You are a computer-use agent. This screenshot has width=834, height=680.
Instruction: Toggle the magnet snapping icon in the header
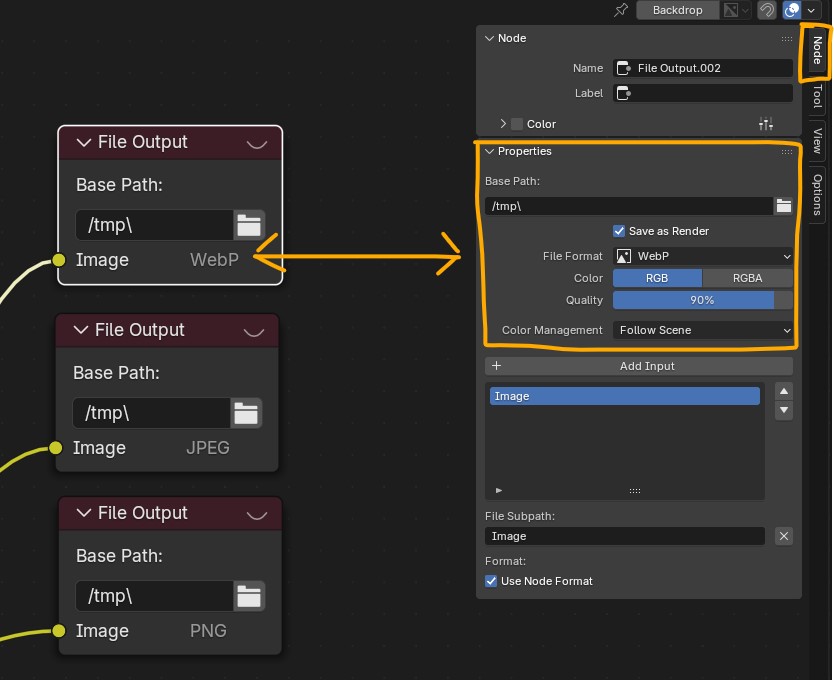tap(766, 10)
